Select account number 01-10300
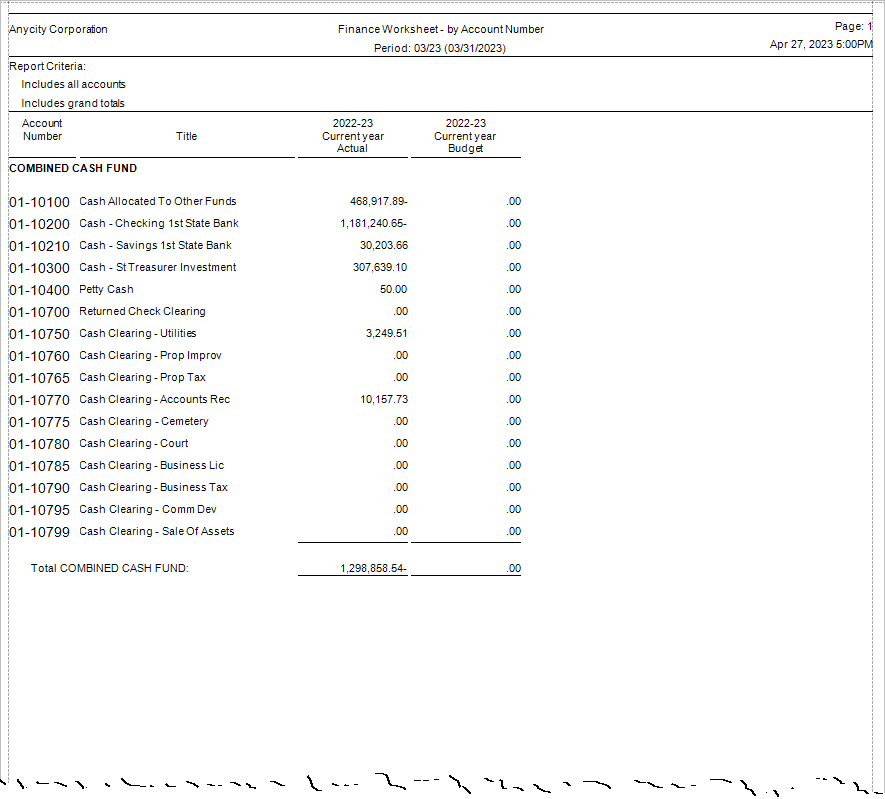The width and height of the screenshot is (885, 799). (x=39, y=268)
